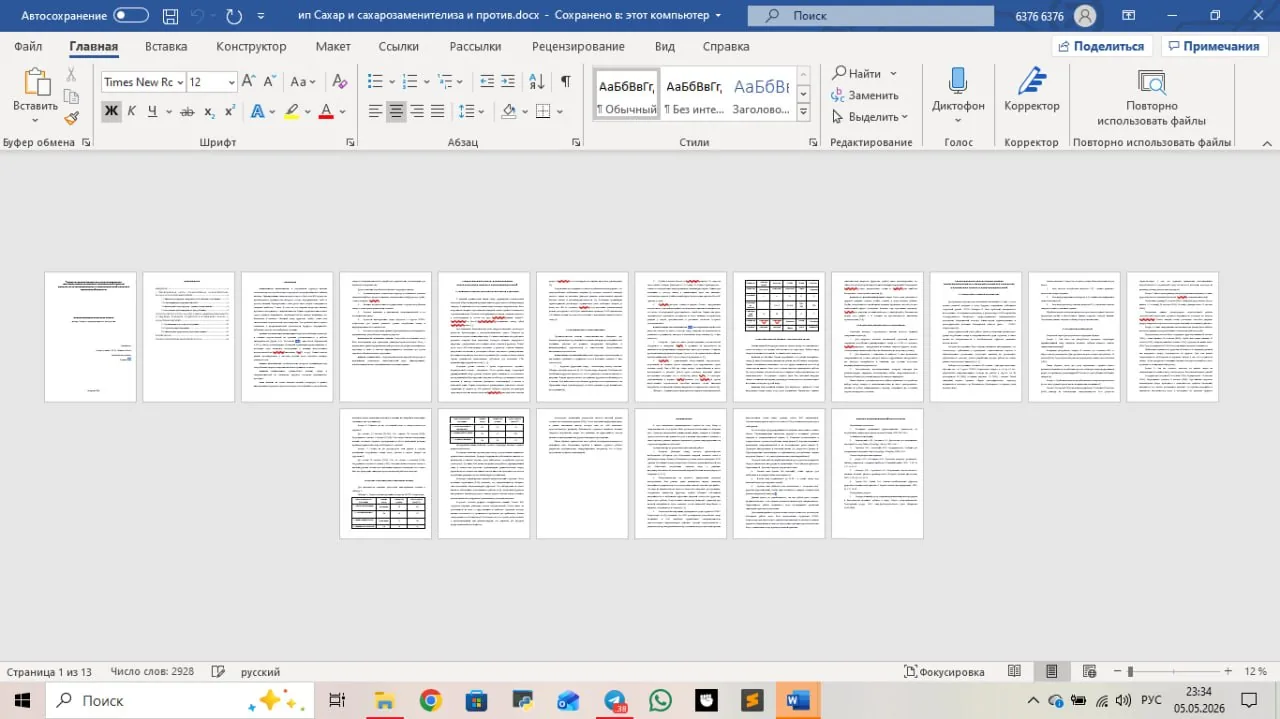Expand the styles gallery list
The width and height of the screenshot is (1280, 719).
(803, 114)
